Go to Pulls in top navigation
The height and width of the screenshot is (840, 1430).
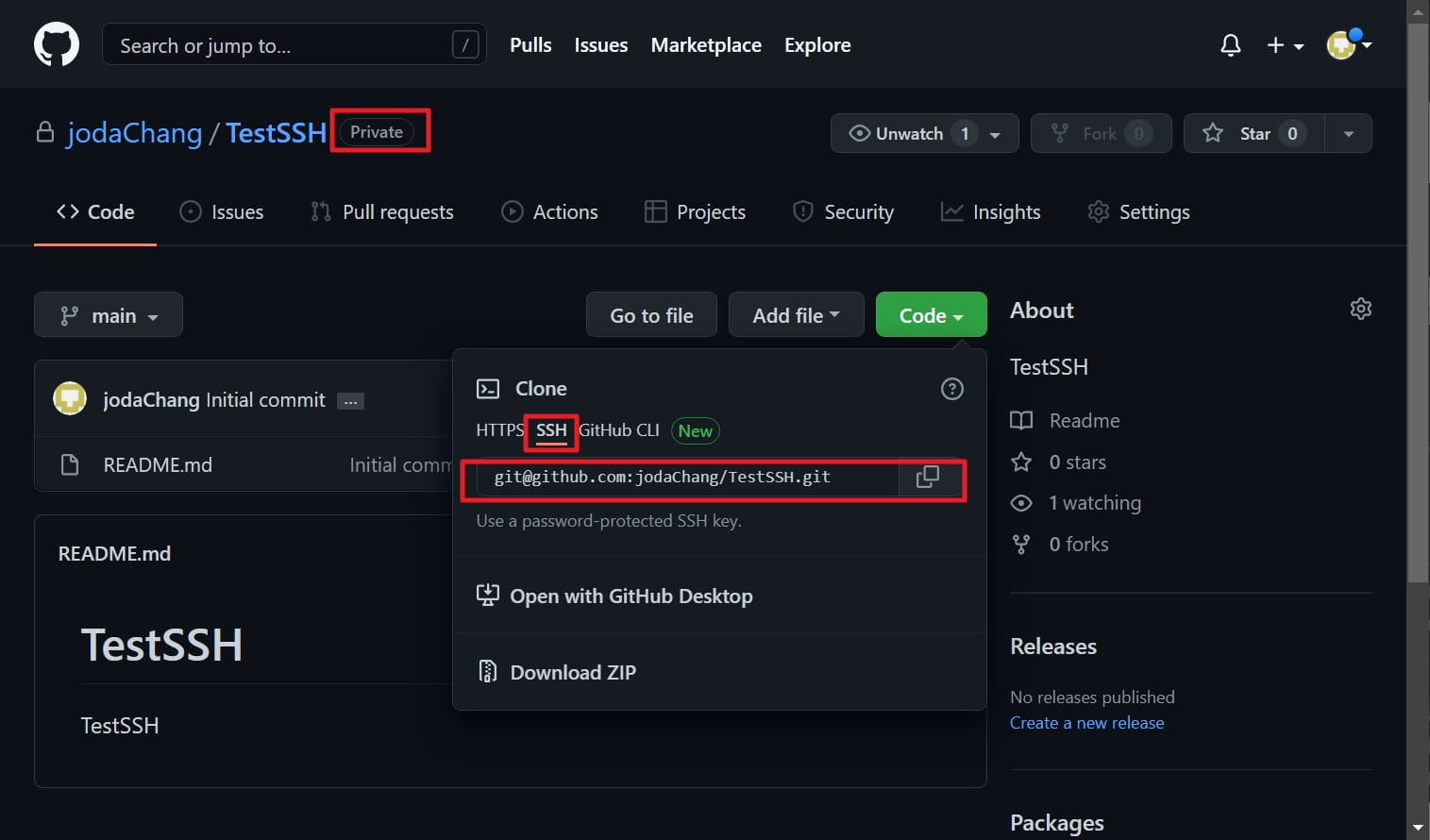coord(530,44)
